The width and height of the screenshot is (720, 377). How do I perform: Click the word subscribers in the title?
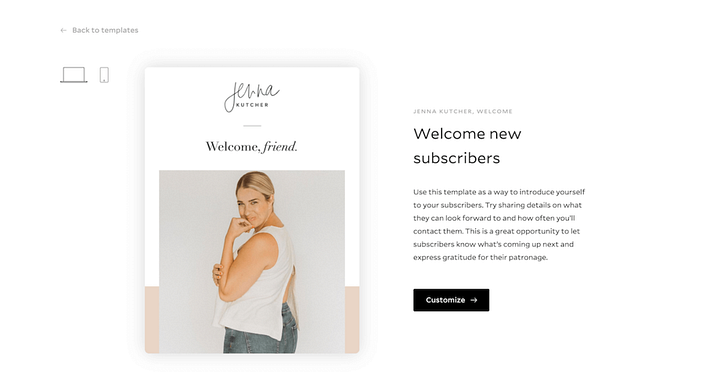click(x=456, y=158)
